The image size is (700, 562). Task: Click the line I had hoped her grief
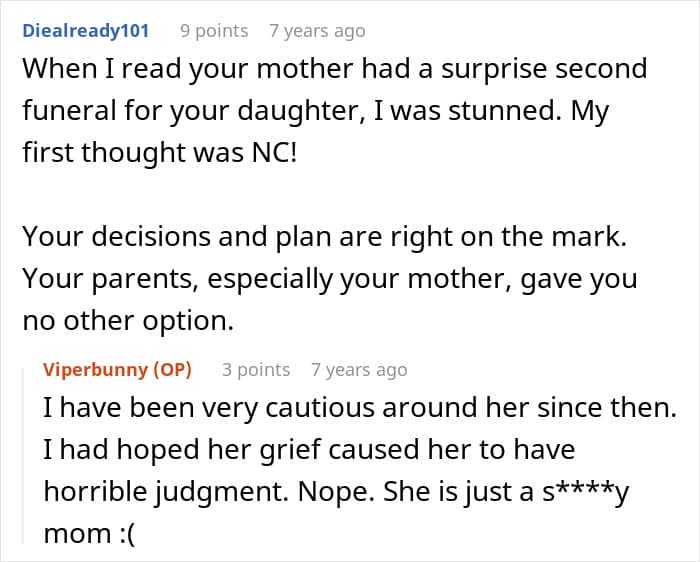click(309, 450)
